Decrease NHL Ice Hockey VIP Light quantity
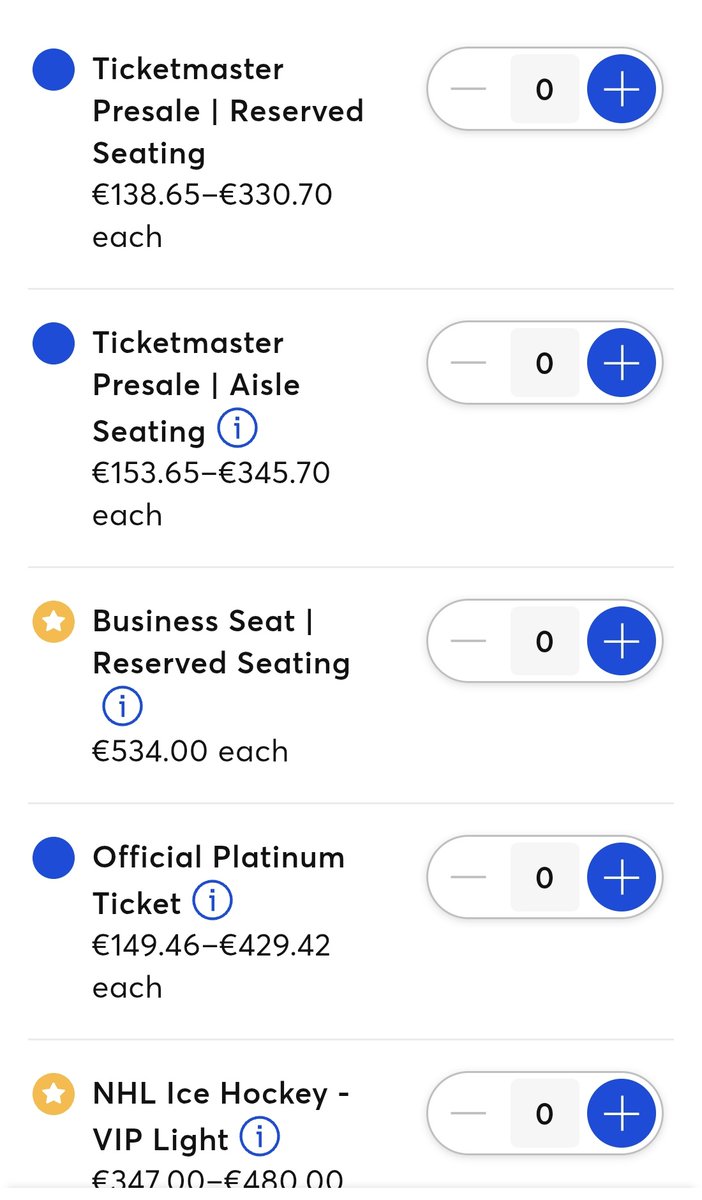The height and width of the screenshot is (1200, 702). [x=468, y=1113]
